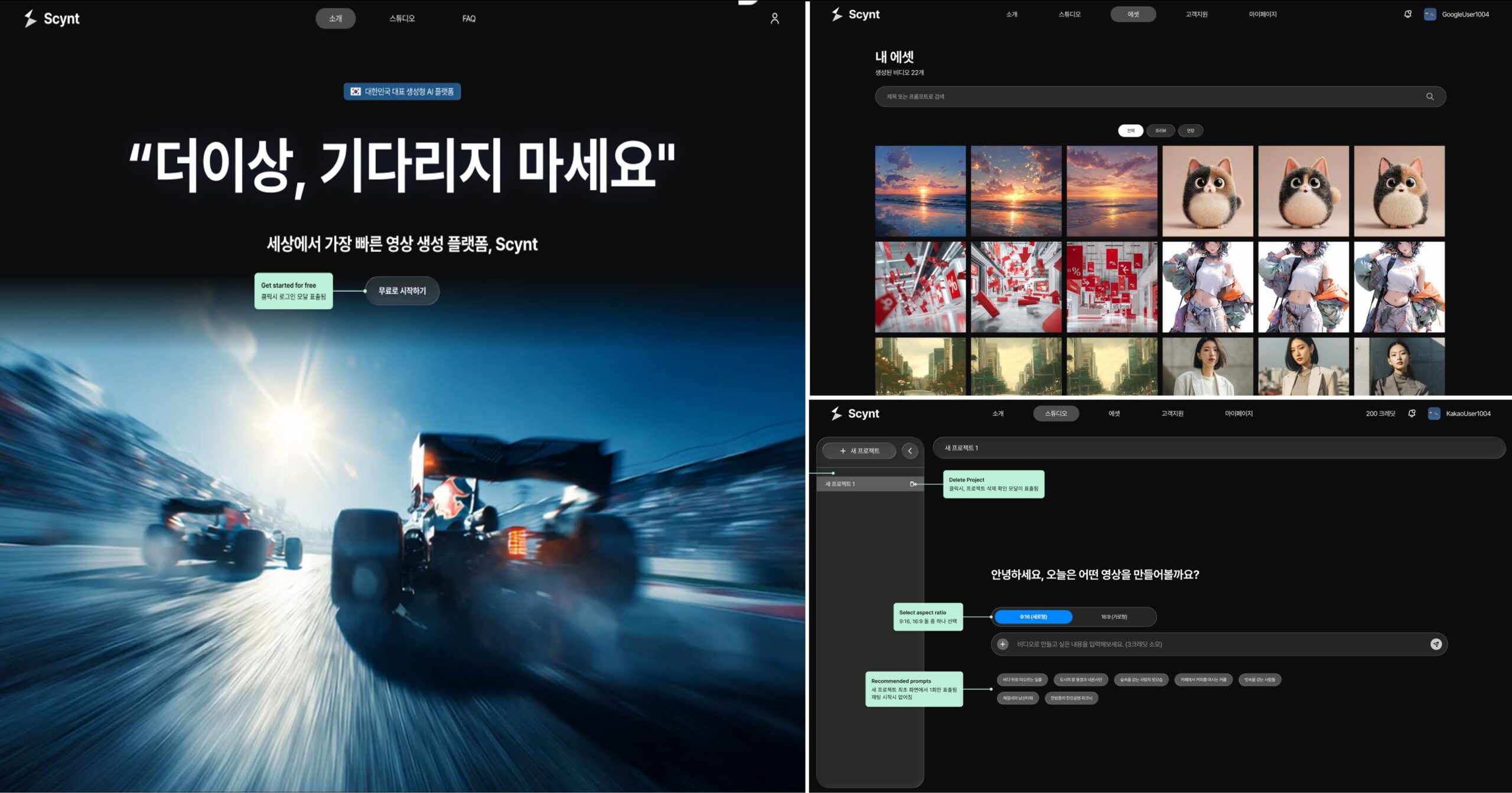The image size is (1512, 793).
Task: Open the GoogleUser1004 account menu
Action: 1465,14
